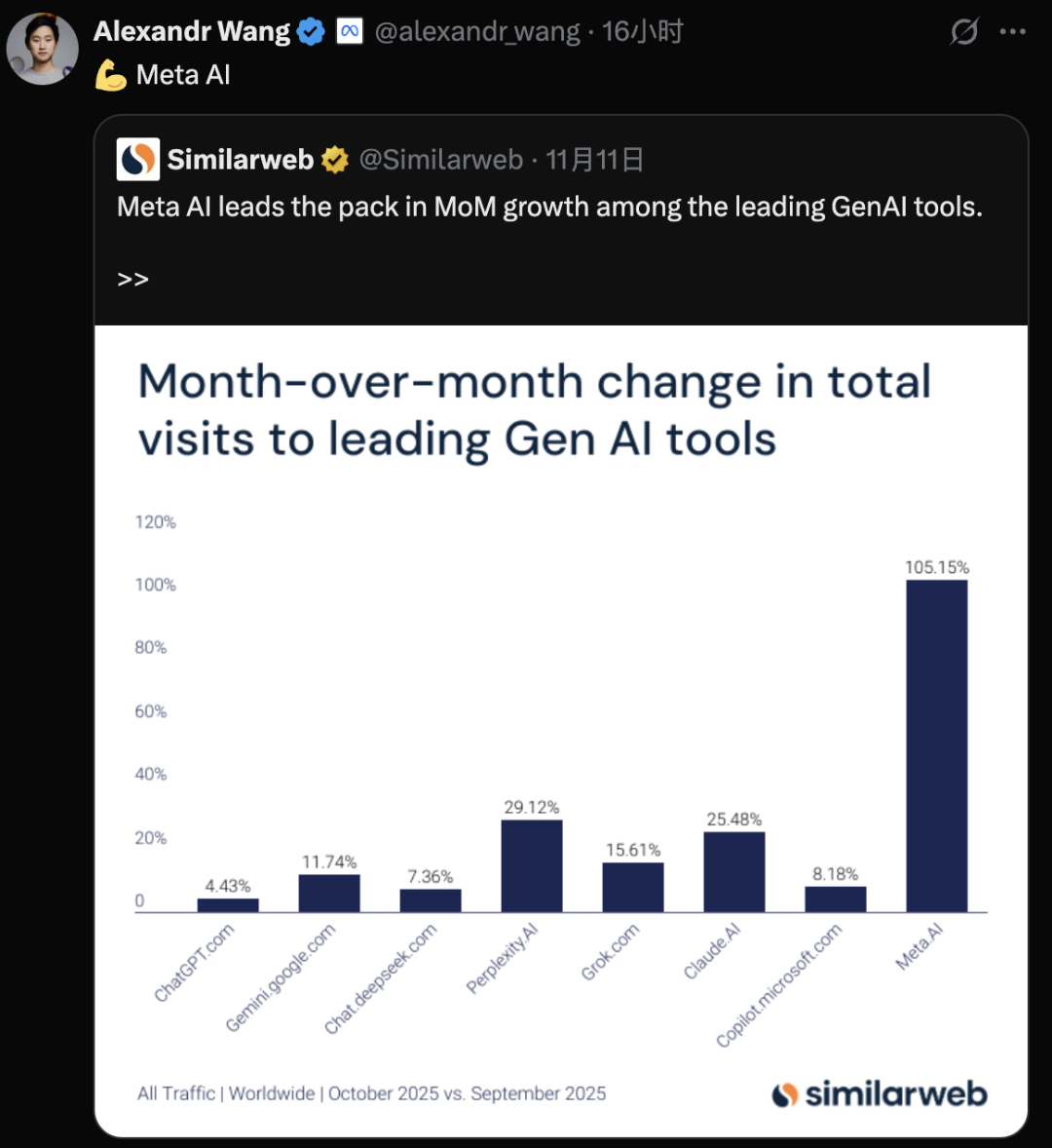1052x1148 pixels.
Task: Click the Similarweb logo at the bottom of the chart
Action: [x=879, y=1093]
